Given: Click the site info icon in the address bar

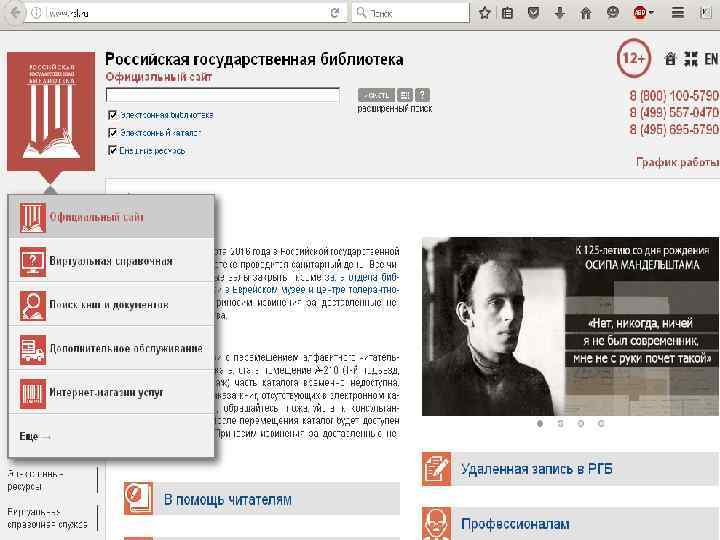Looking at the screenshot, I should pos(36,13).
